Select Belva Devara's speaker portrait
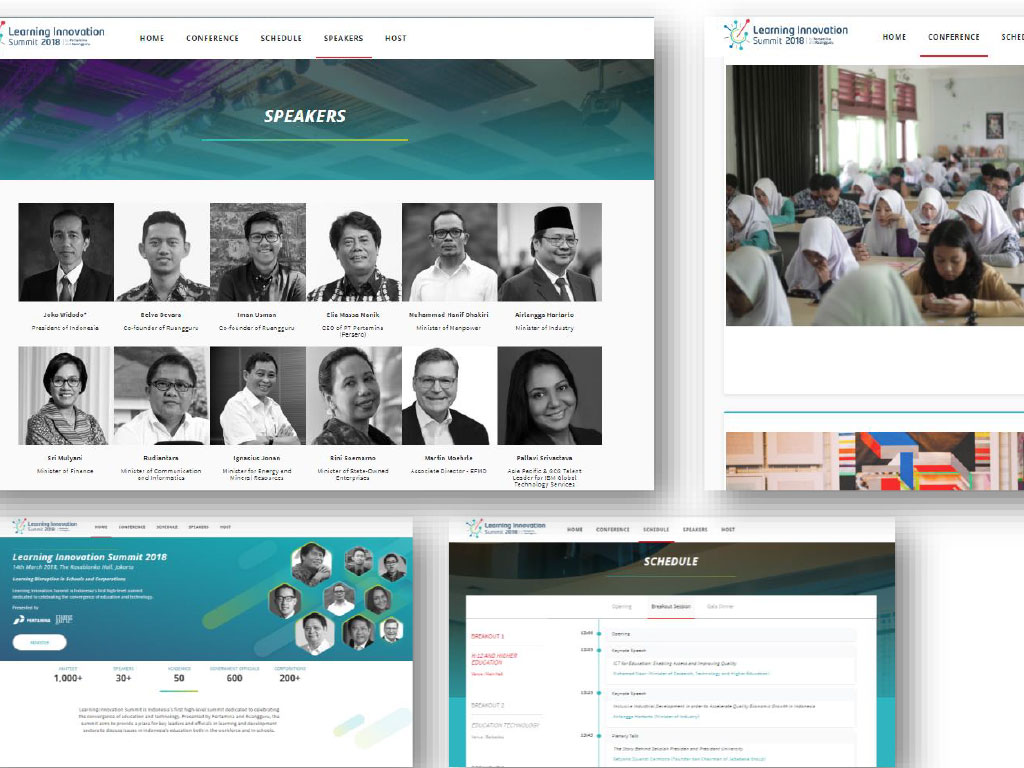This screenshot has height=768, width=1024. (x=162, y=252)
